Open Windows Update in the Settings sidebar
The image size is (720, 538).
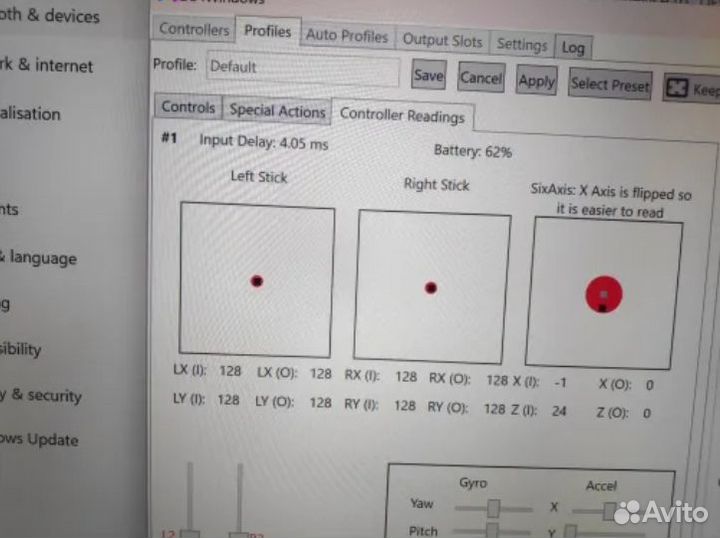click(x=40, y=440)
